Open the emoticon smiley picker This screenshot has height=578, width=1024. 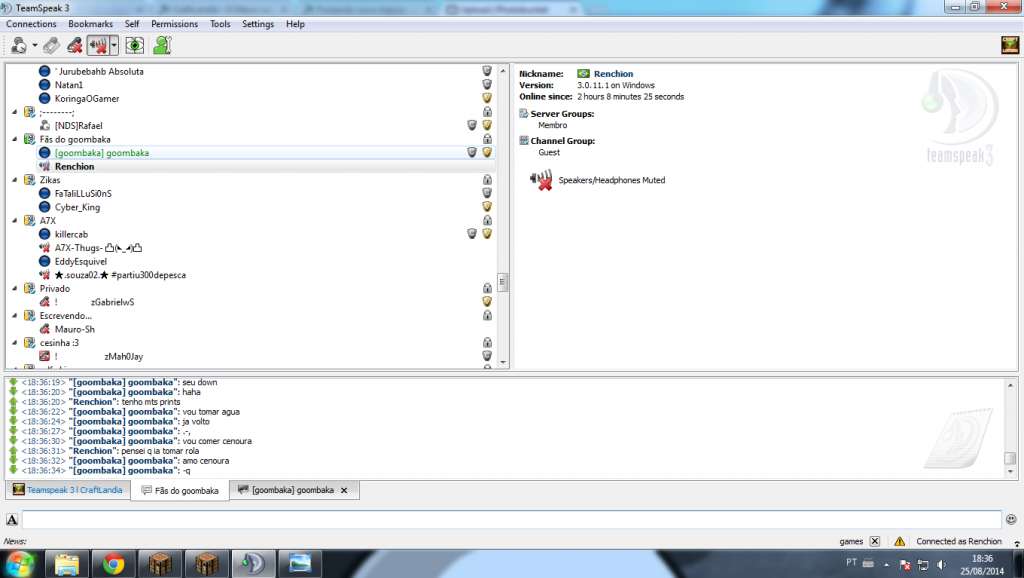1011,519
